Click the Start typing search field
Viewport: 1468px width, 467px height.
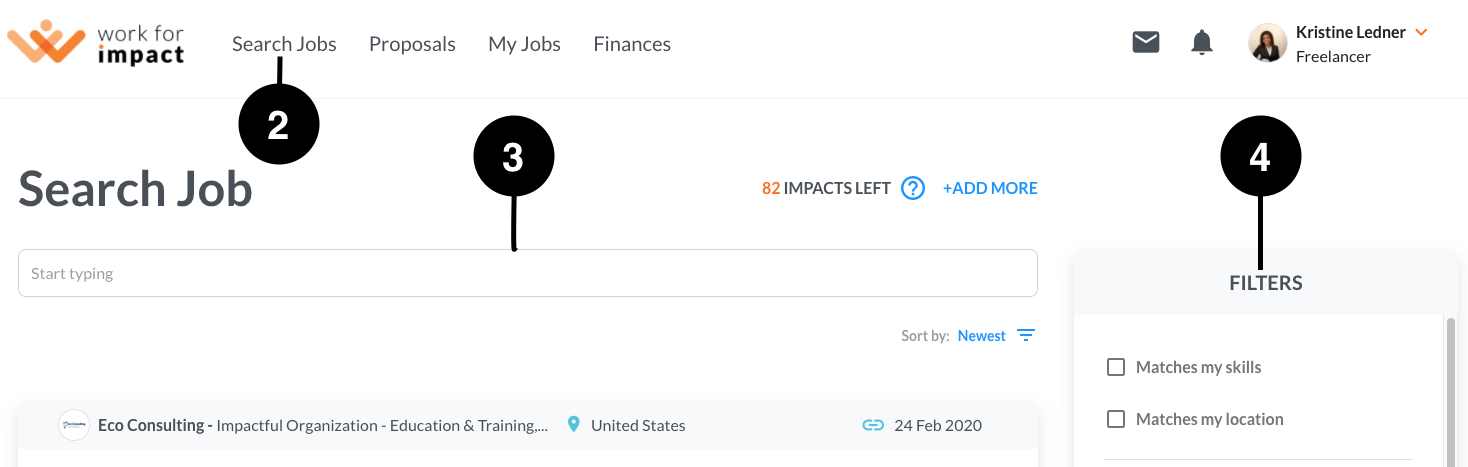tap(528, 273)
